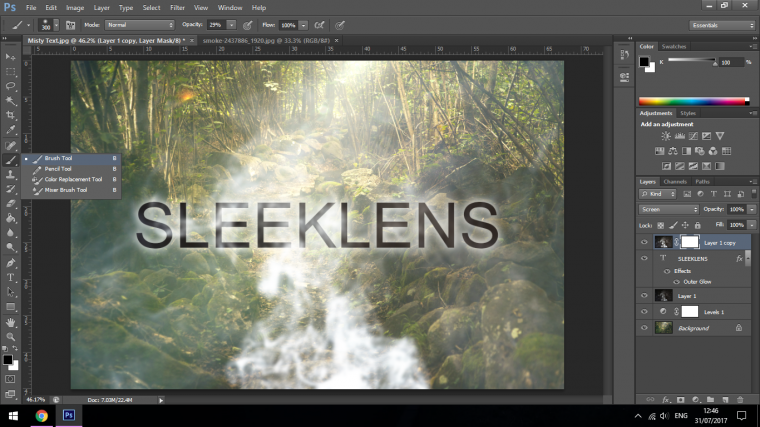Click the zoom percentage field in status bar
760x427 pixels.
(35, 400)
